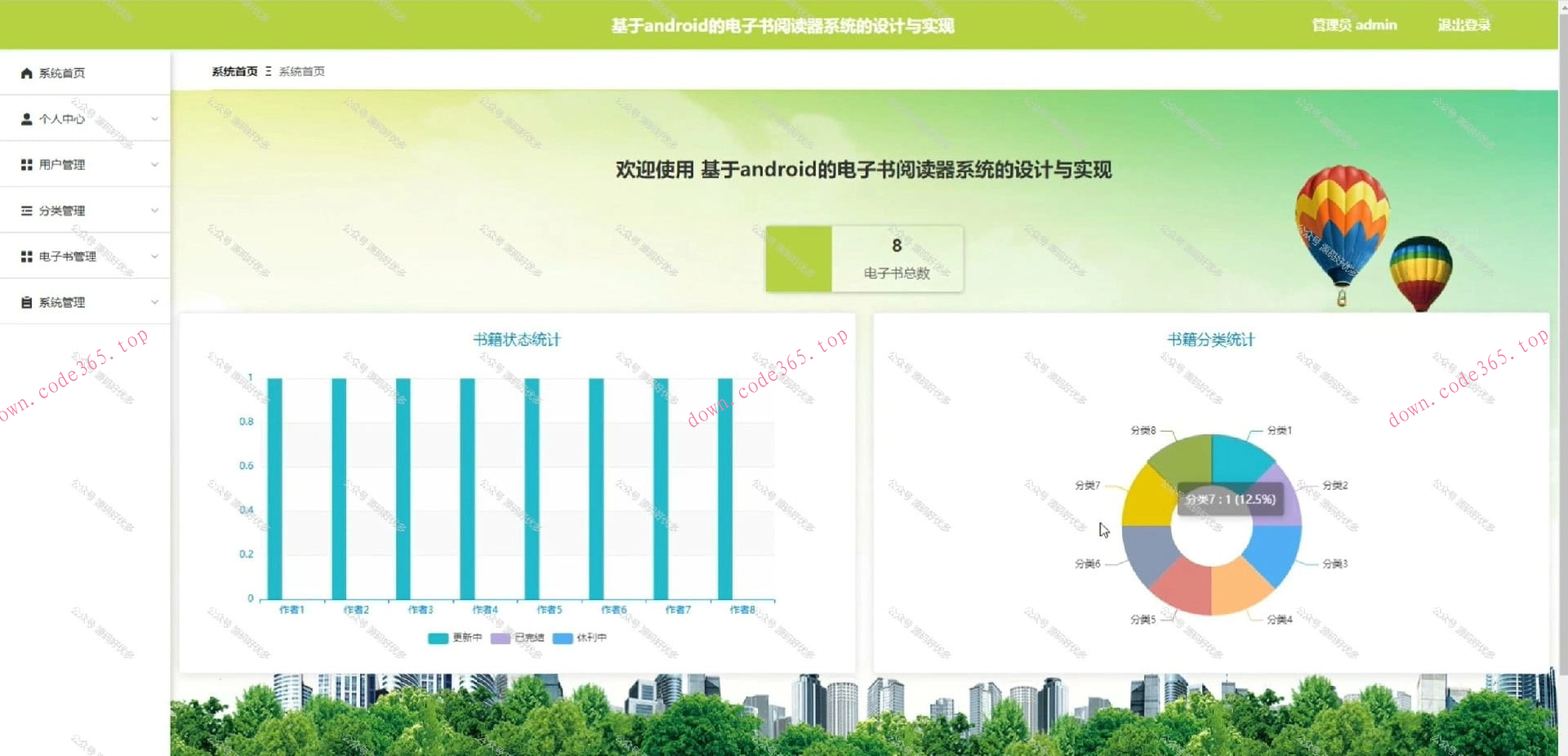Open the 分类管理 menu item

(x=62, y=211)
